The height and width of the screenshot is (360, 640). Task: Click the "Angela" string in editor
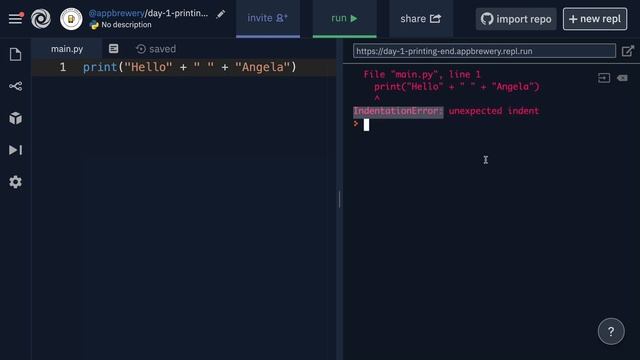tap(262, 67)
